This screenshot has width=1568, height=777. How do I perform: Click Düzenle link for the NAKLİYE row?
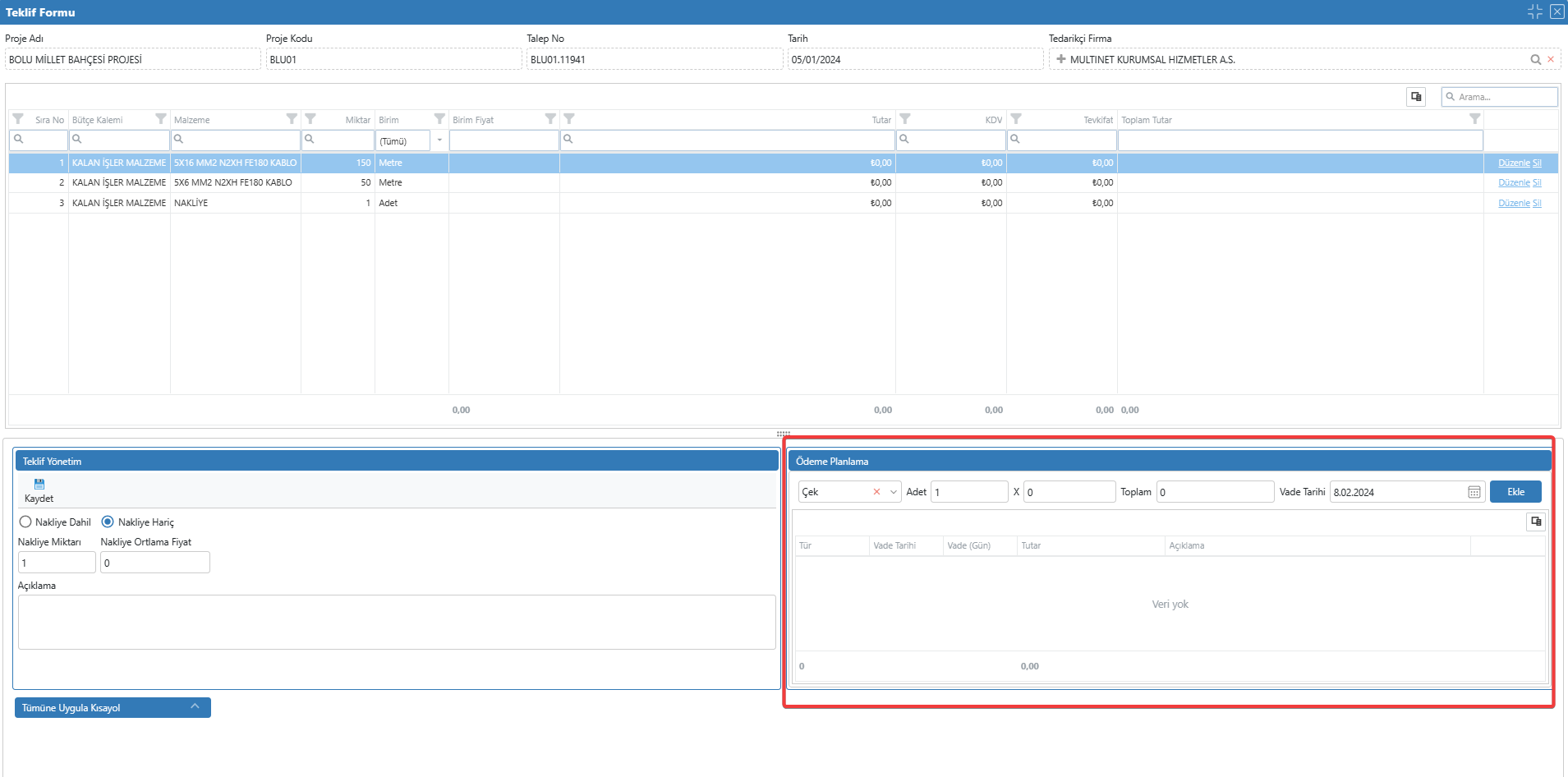(x=1513, y=203)
